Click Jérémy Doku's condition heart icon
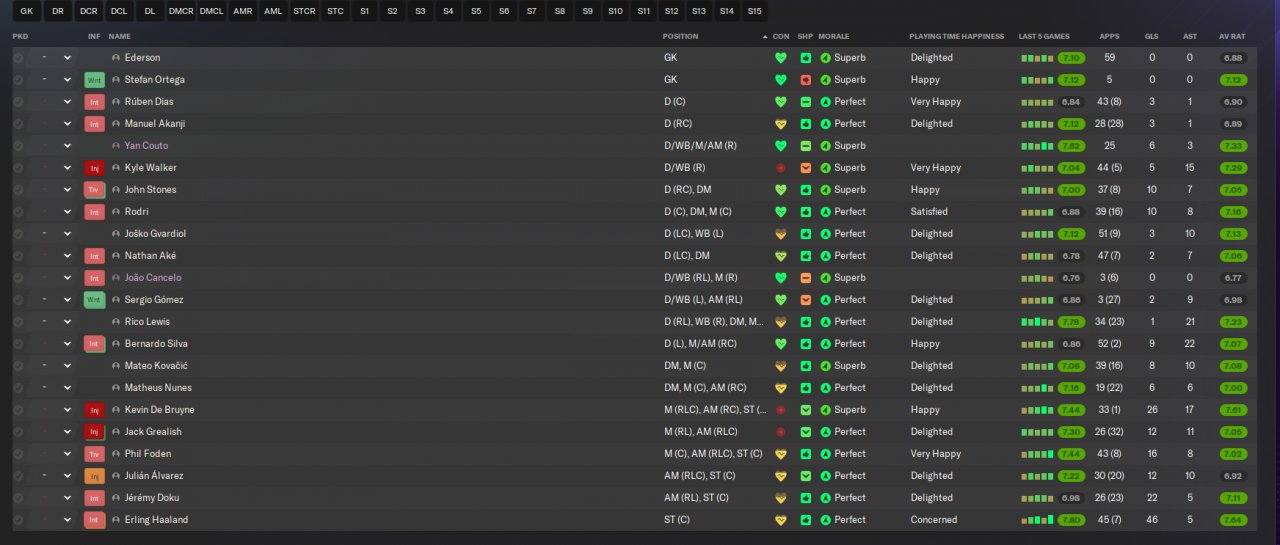This screenshot has height=545, width=1280. (x=781, y=498)
